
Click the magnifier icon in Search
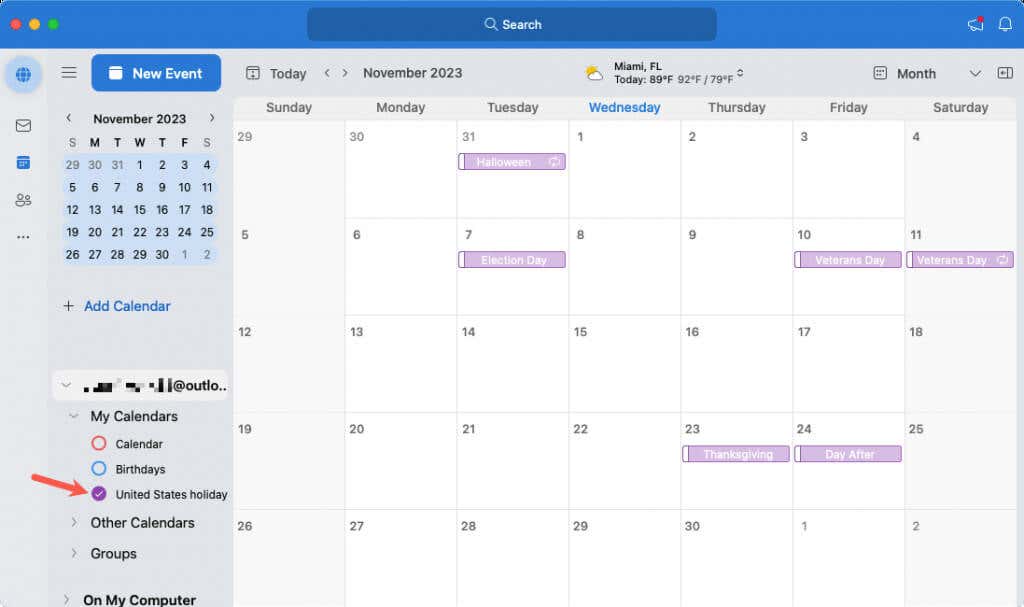490,24
